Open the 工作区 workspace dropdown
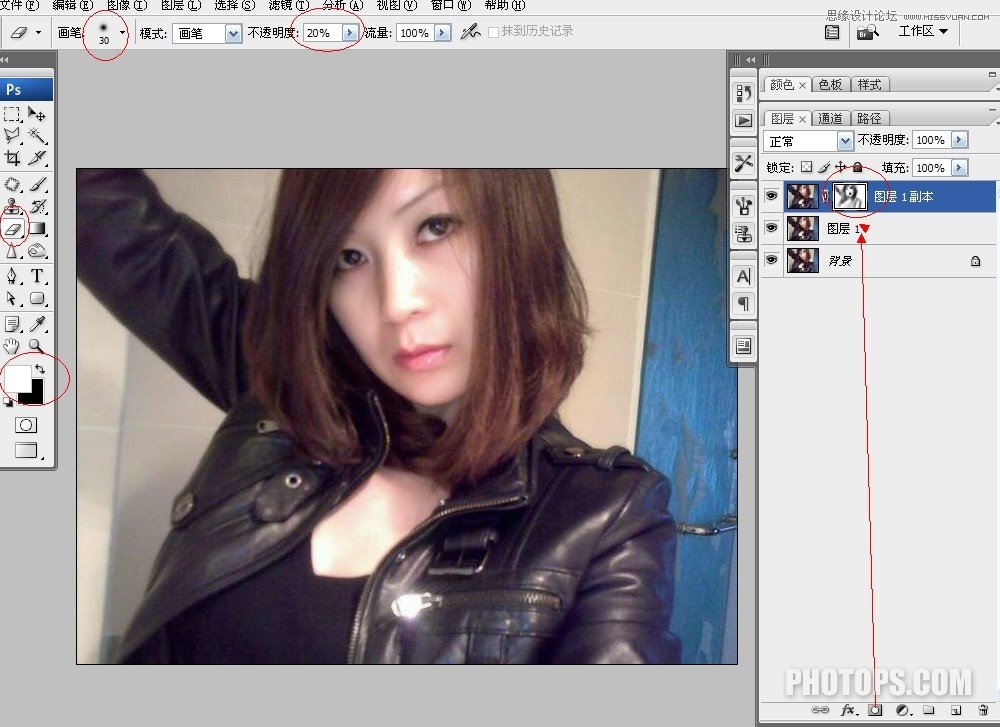Viewport: 1000px width, 727px height. 923,31
